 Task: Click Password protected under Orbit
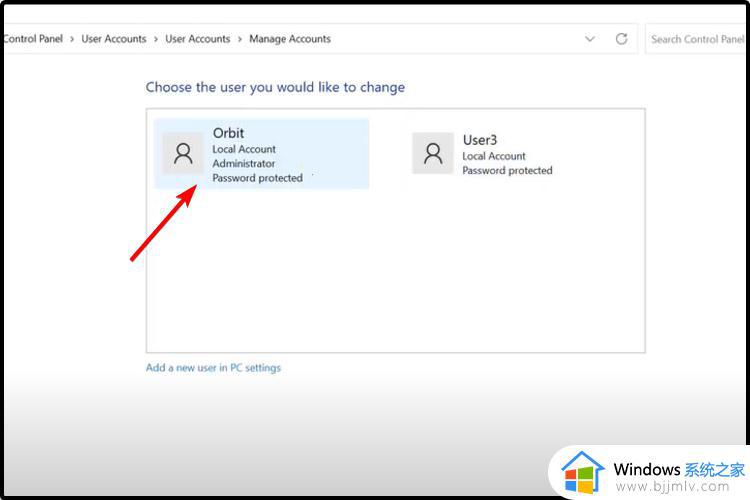(x=258, y=178)
